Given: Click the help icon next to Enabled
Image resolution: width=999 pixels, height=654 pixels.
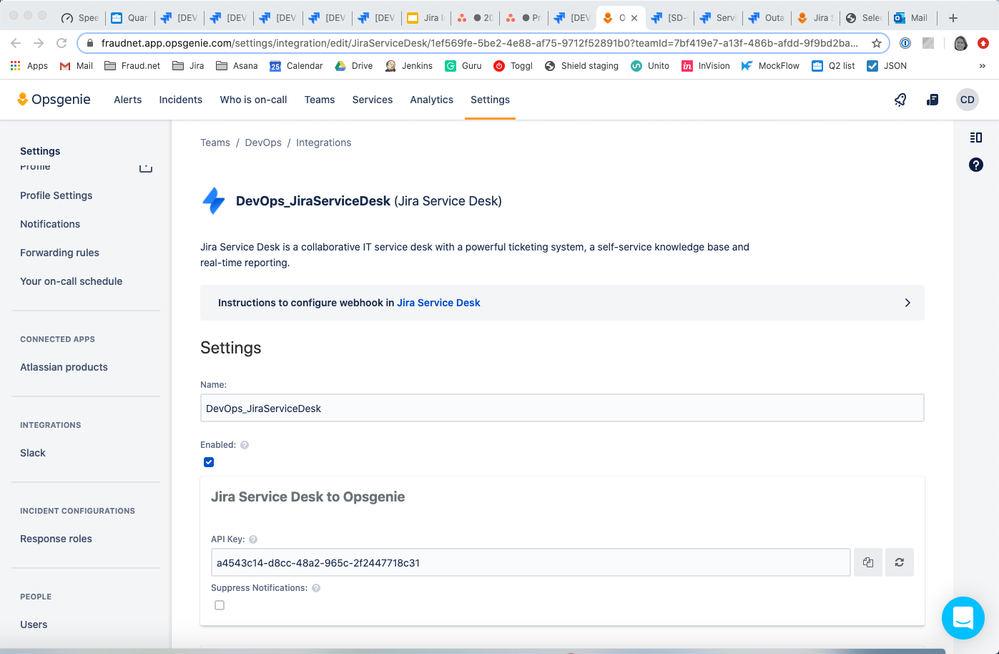Looking at the screenshot, I should [x=245, y=445].
